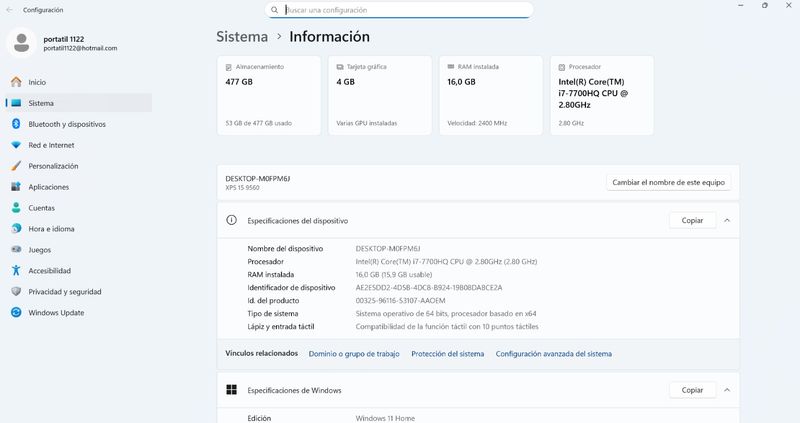Click Cambiar el nombre de este equipo
The image size is (800, 423).
click(668, 182)
